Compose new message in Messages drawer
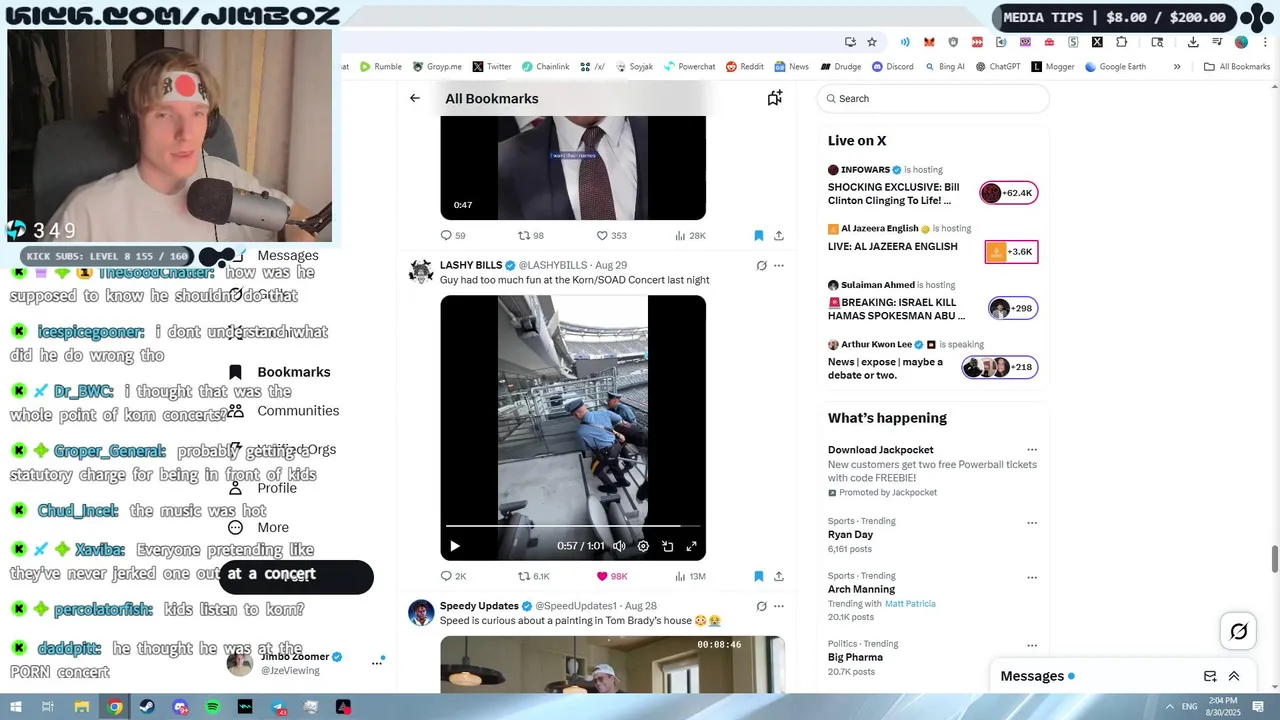Screen dimensions: 1280x720 coord(1210,676)
